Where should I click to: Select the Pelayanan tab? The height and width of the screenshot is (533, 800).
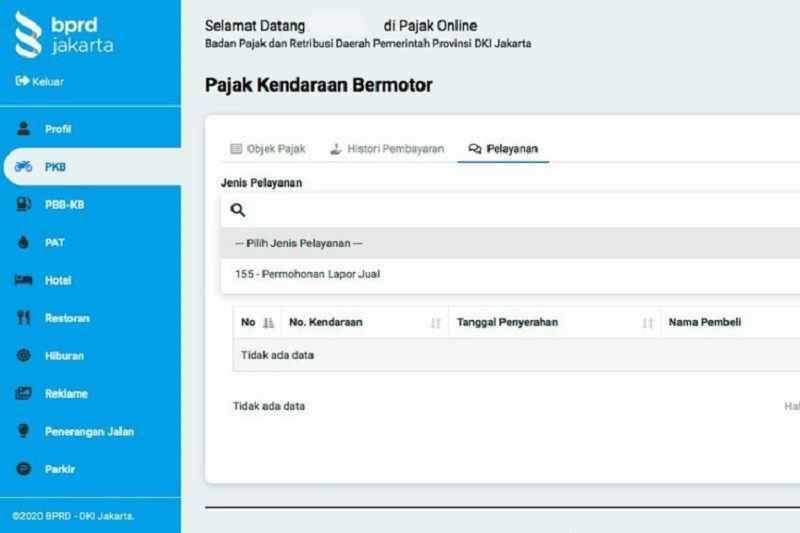pos(503,149)
